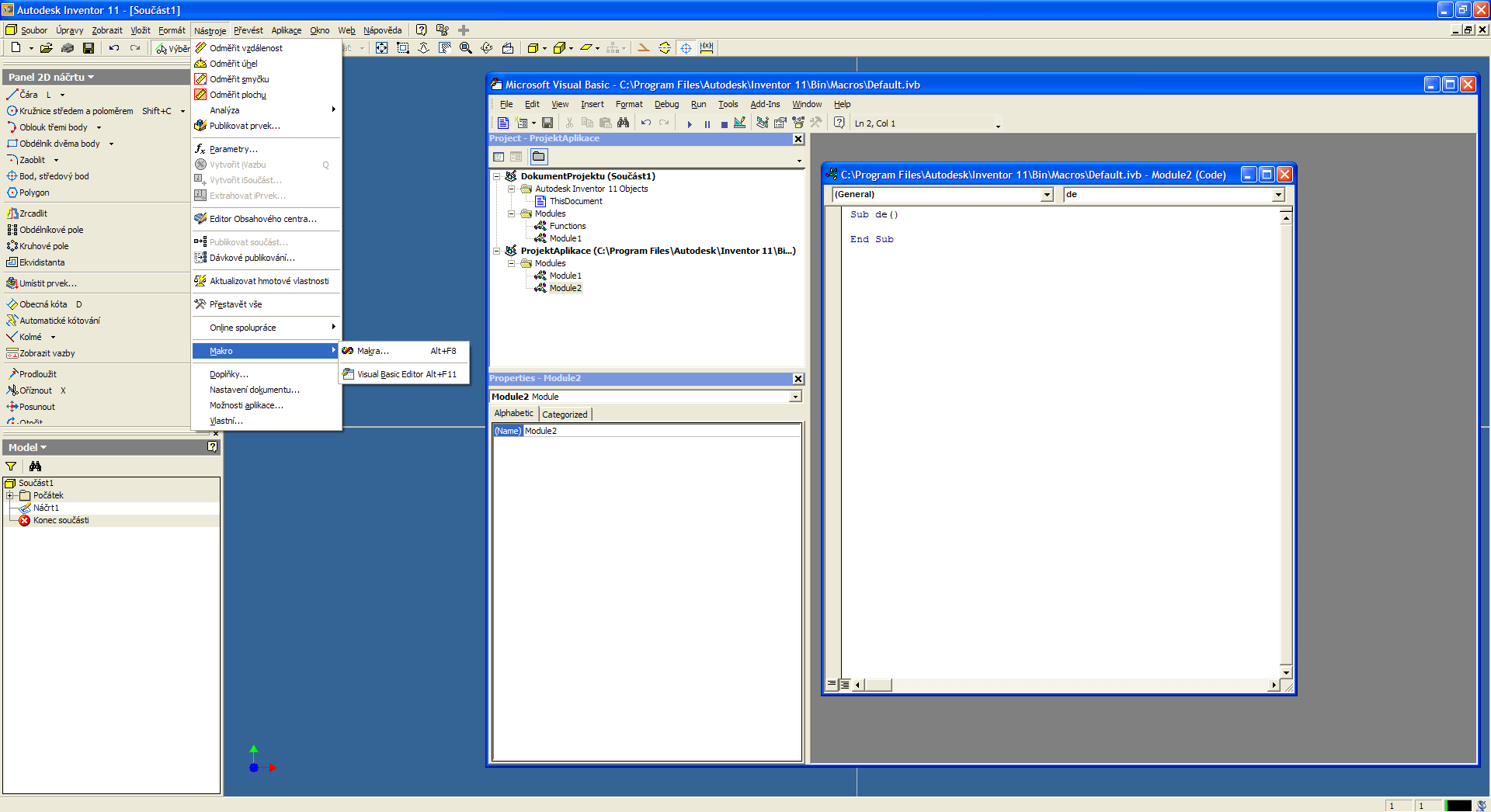Click the Inventor Save icon

pyautogui.click(x=89, y=48)
